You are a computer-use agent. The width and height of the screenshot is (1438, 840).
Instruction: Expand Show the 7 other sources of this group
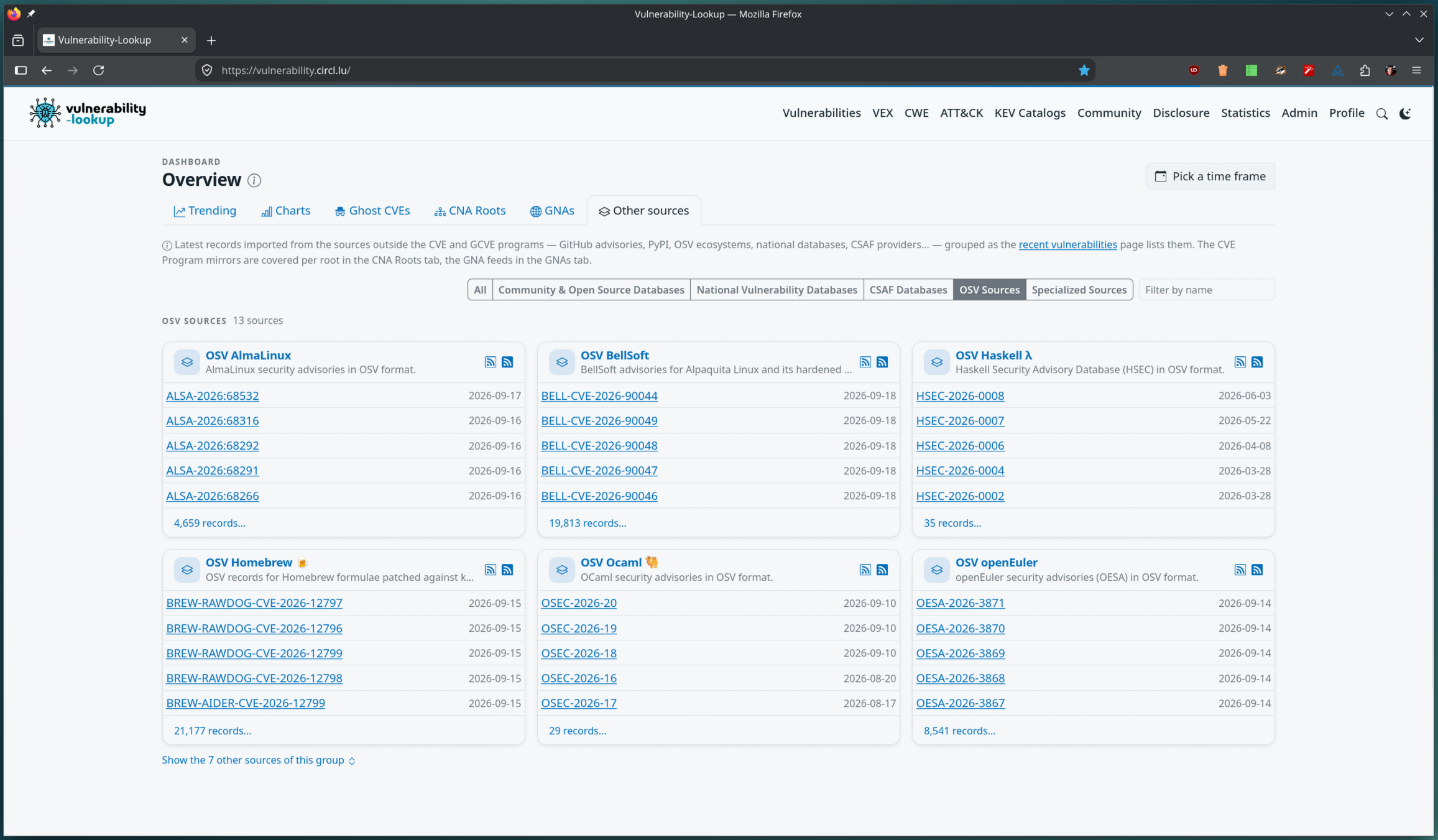[x=259, y=760]
